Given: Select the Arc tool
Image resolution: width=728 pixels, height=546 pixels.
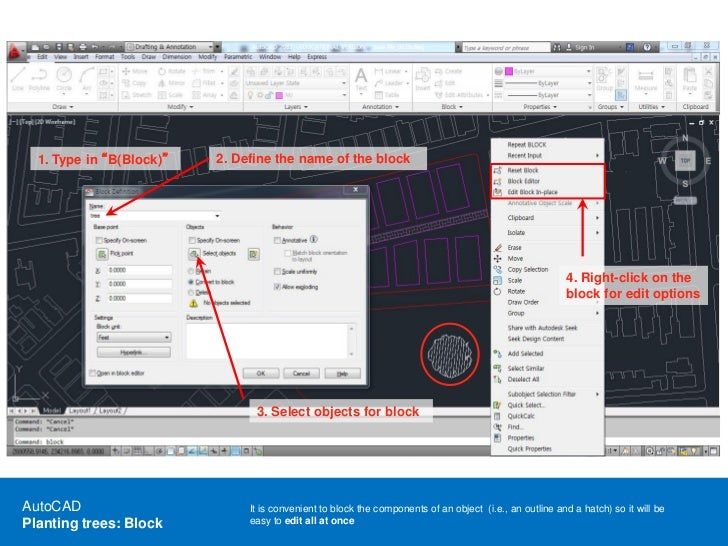Looking at the screenshot, I should pyautogui.click(x=87, y=78).
